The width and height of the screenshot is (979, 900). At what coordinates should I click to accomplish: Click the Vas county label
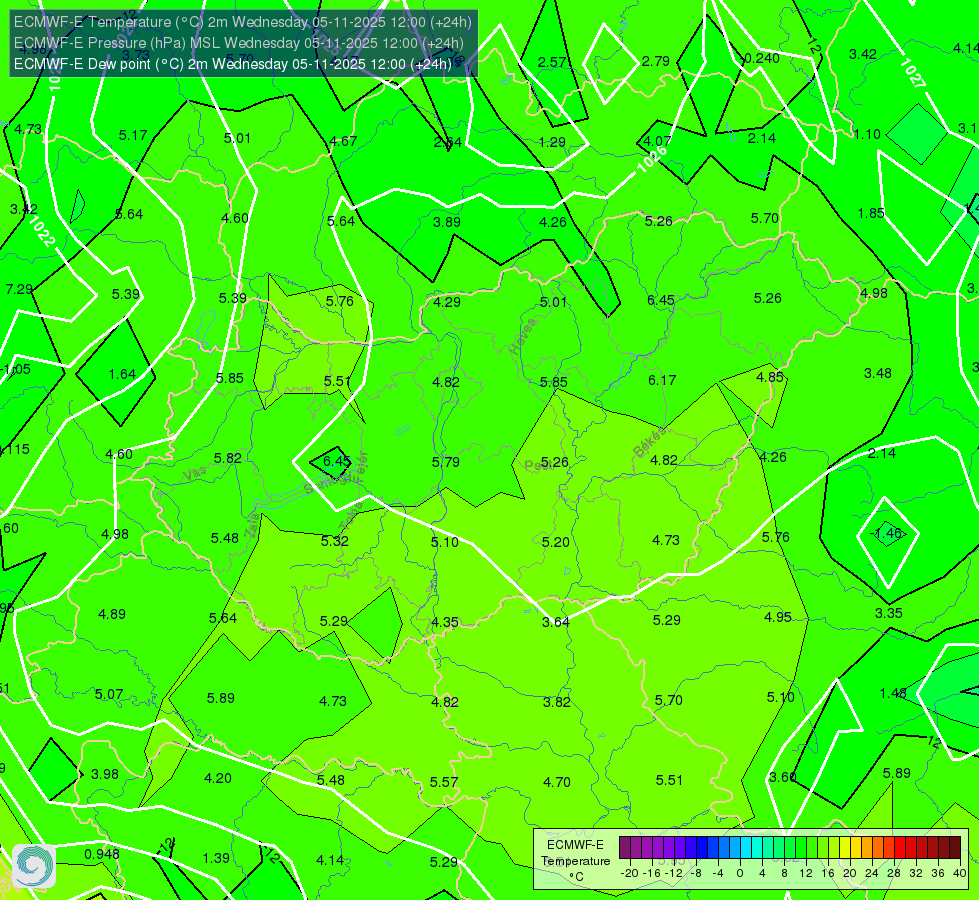click(x=195, y=474)
